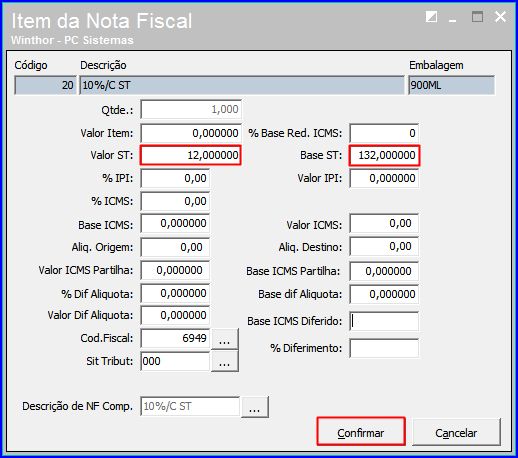Image resolution: width=518 pixels, height=458 pixels.
Task: Open Cod.Fiscal lookup ellipsis button
Action: (x=224, y=339)
